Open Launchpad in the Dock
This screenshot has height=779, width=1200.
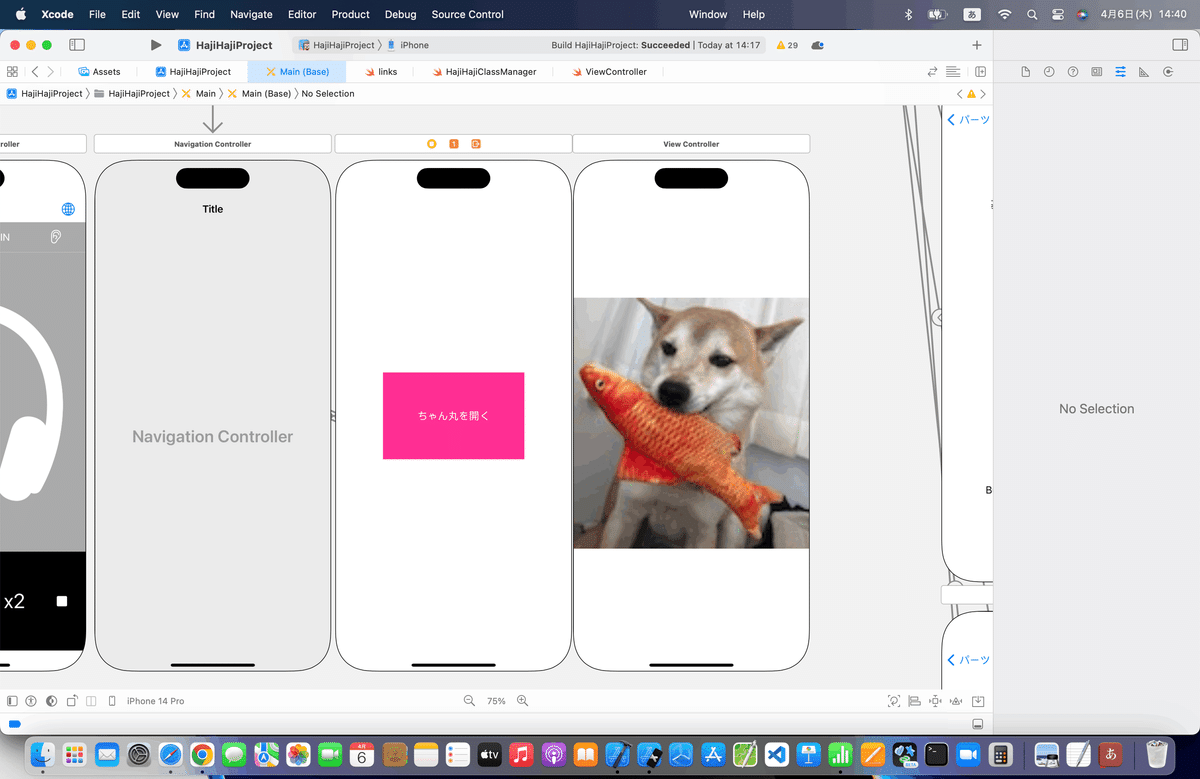pyautogui.click(x=75, y=753)
